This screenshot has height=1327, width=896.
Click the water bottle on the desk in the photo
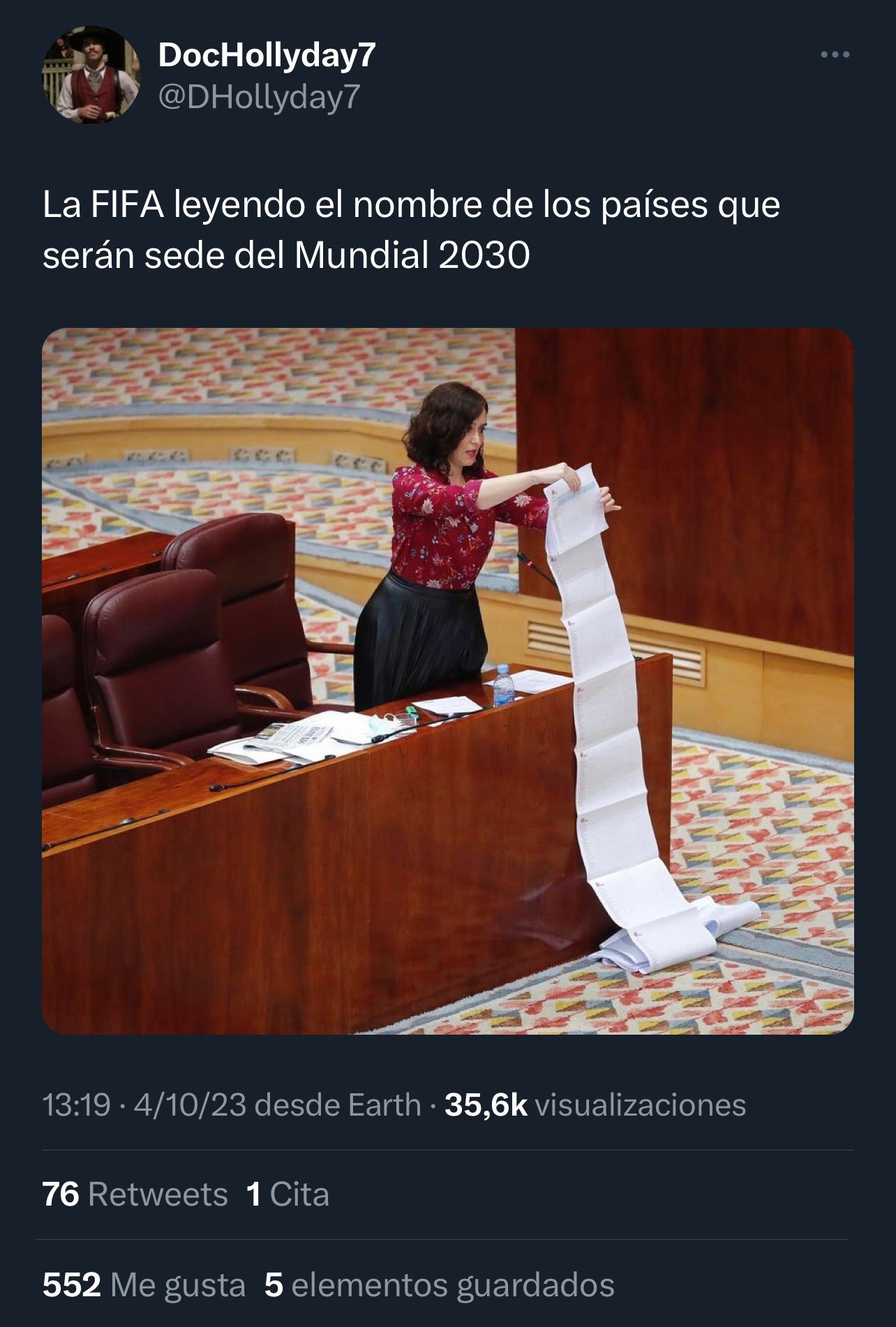[x=503, y=685]
